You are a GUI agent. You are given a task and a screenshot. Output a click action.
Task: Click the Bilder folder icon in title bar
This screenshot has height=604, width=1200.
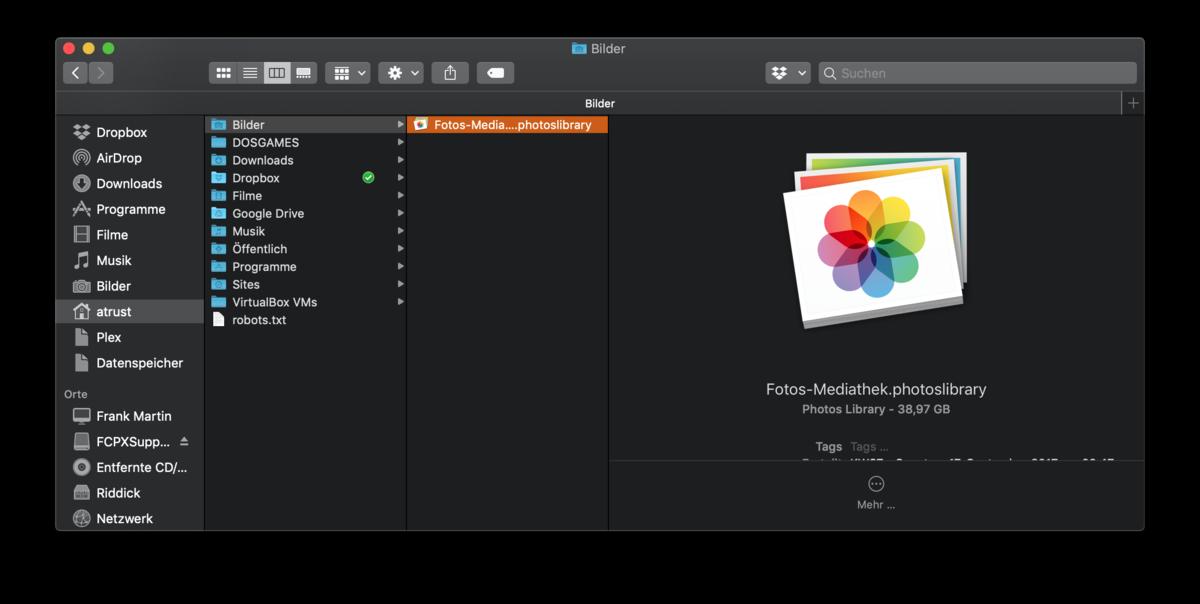pos(579,48)
